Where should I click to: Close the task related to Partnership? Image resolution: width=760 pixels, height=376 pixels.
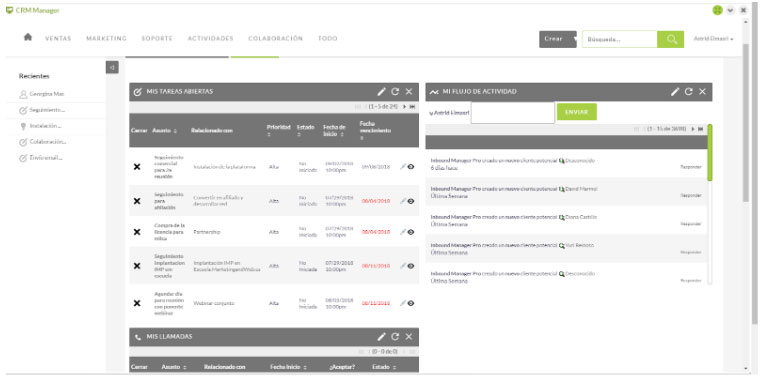pyautogui.click(x=137, y=232)
